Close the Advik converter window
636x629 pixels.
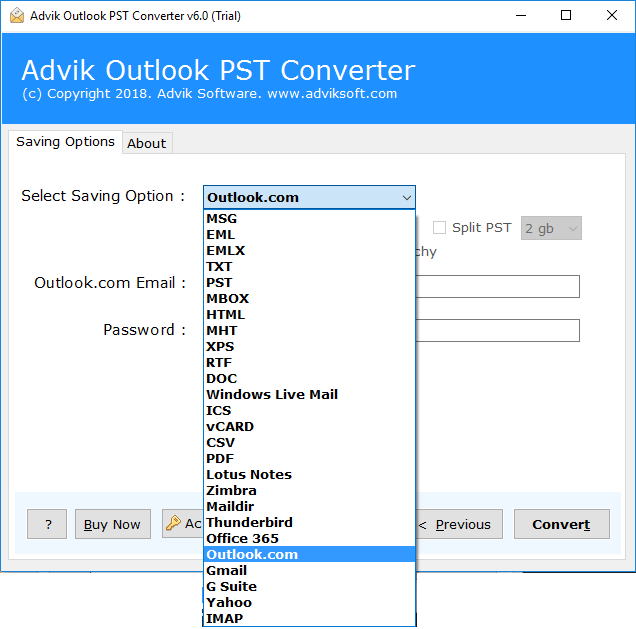[612, 15]
